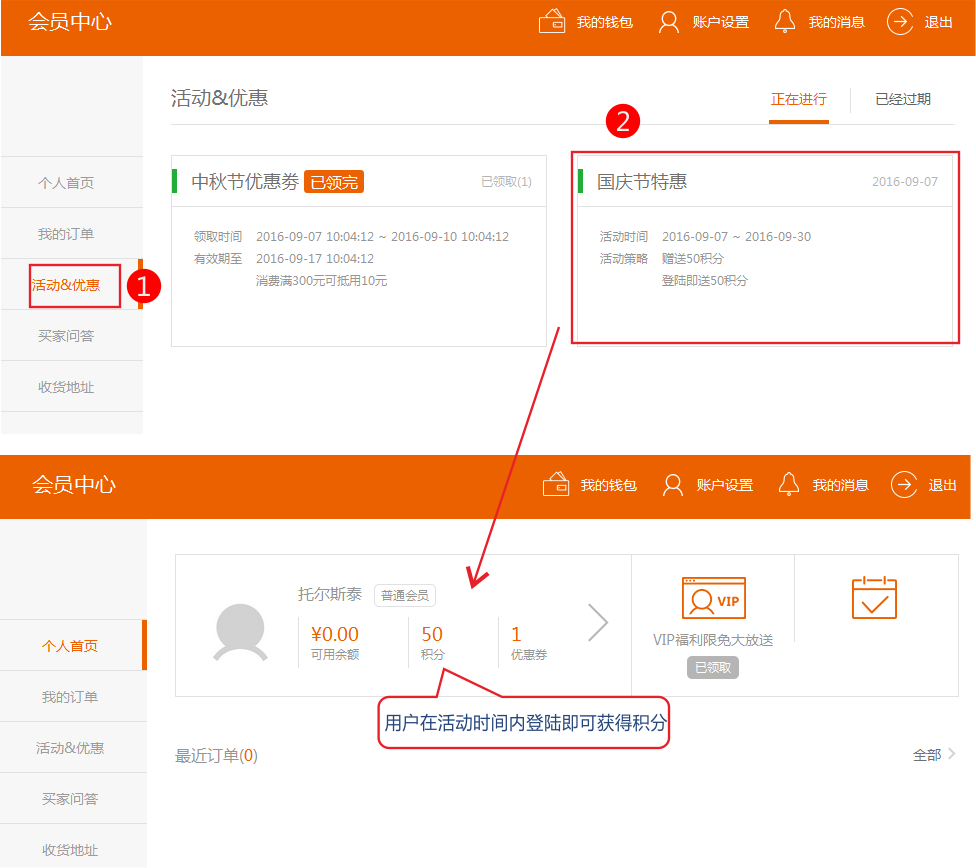Open all recent orders via 全部 arrow

[x=934, y=755]
